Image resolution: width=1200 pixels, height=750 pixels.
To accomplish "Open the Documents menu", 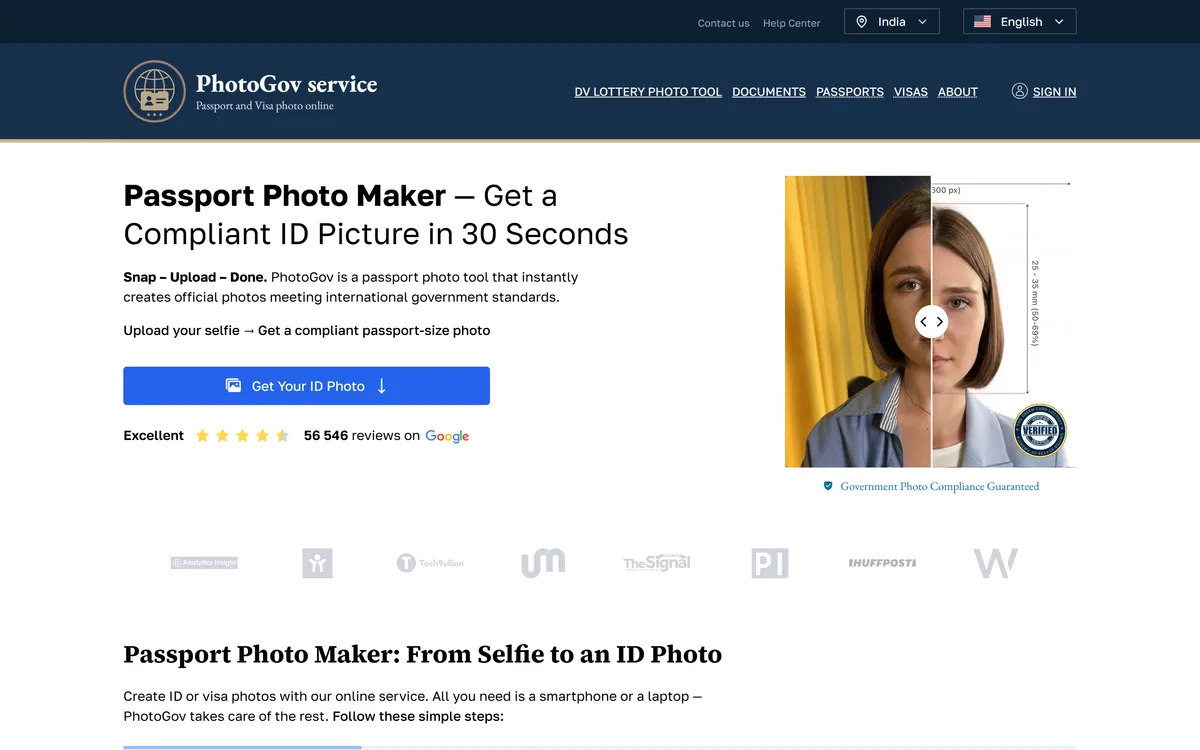I will point(769,92).
